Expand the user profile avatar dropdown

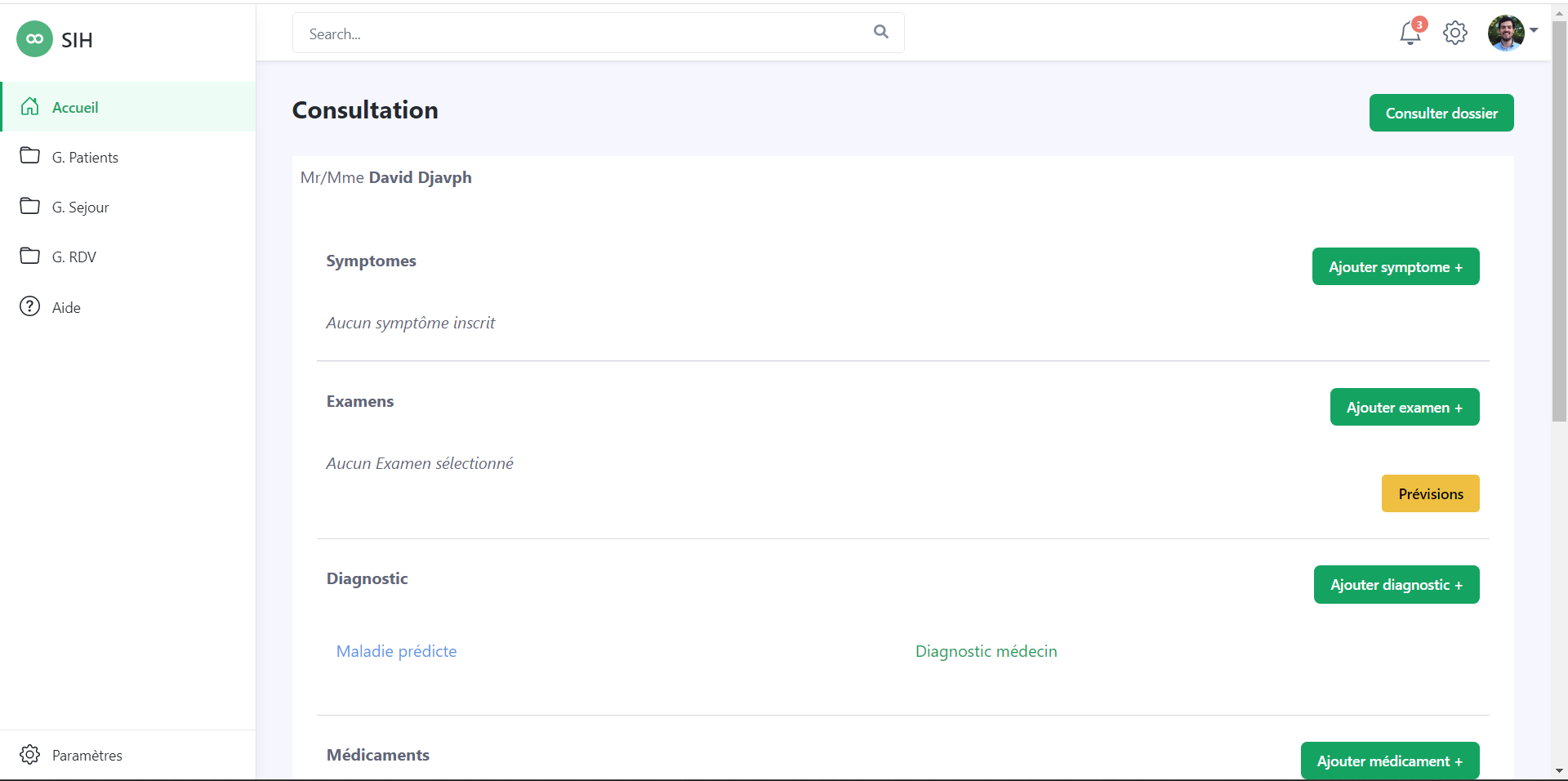(1512, 33)
